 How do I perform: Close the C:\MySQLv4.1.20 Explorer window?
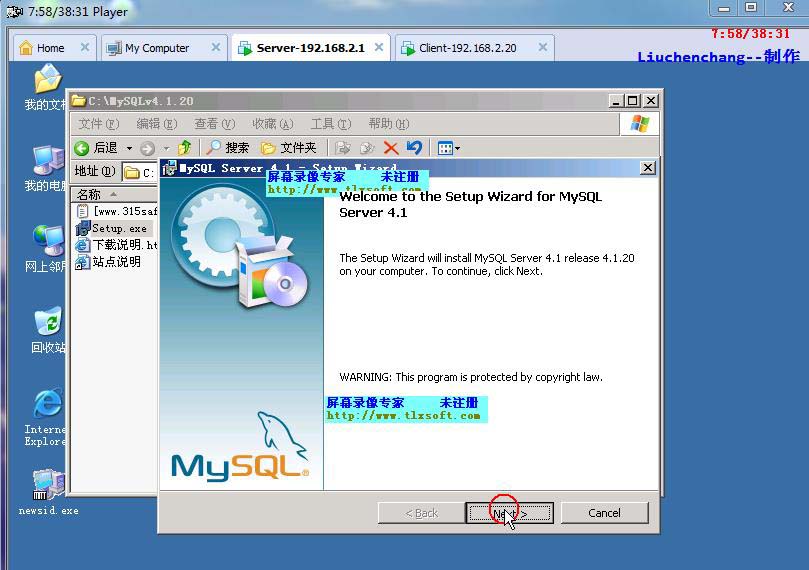tap(651, 101)
